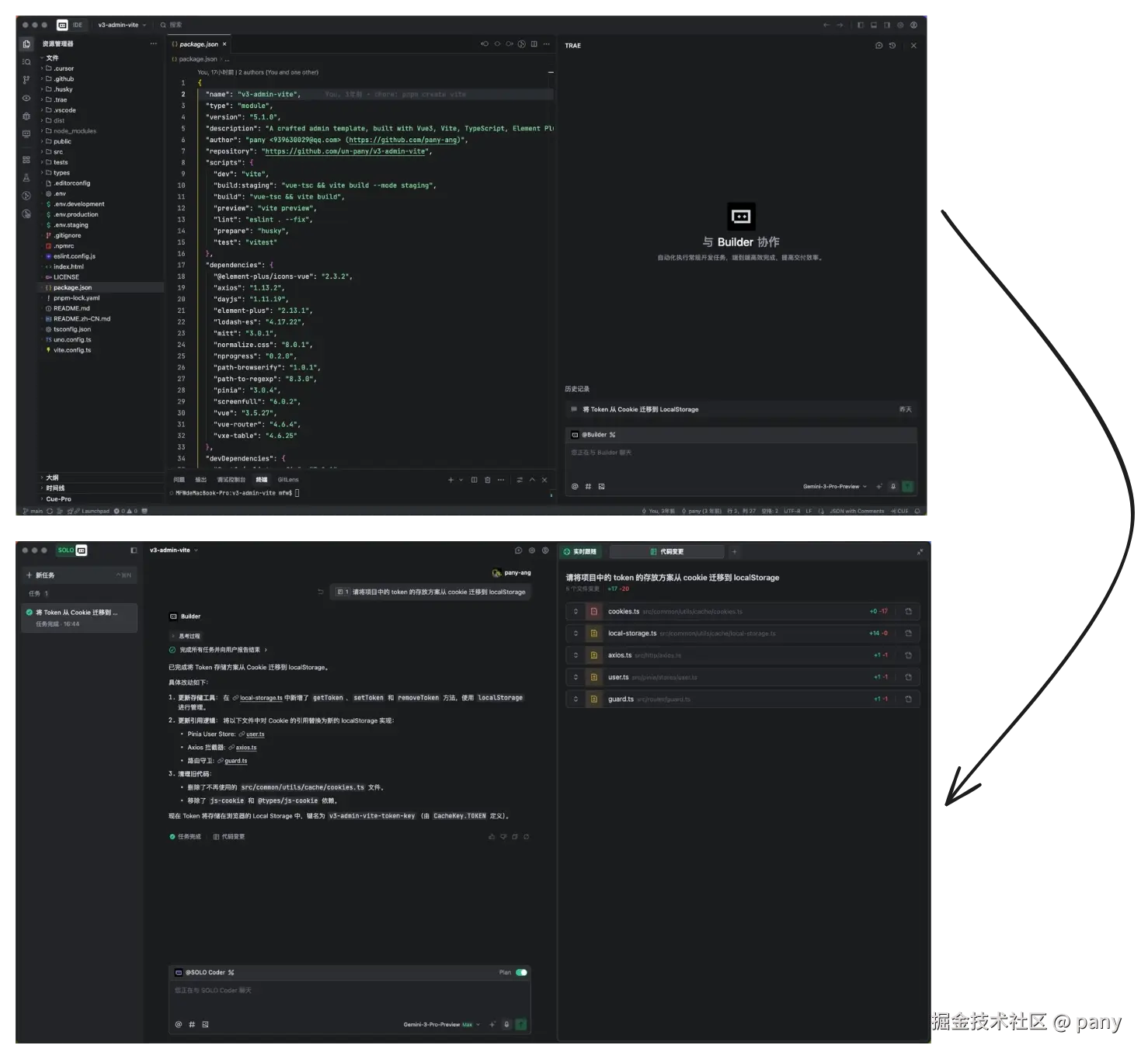Click the split terminal icon
1148x1059 pixels.
[x=474, y=480]
